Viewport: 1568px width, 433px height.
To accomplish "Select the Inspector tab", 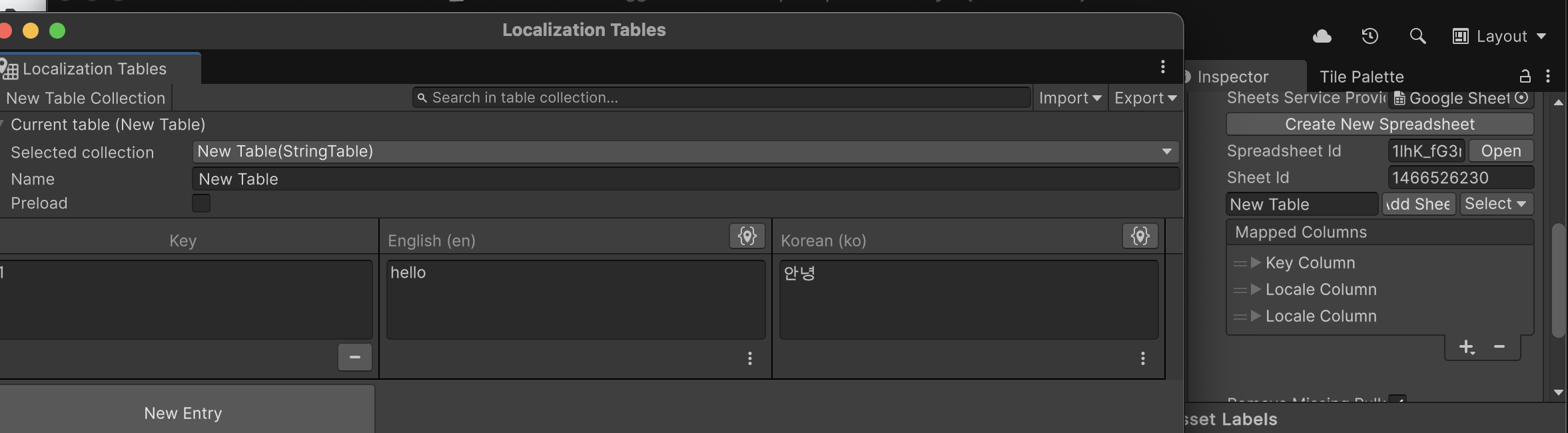I will pyautogui.click(x=1232, y=77).
